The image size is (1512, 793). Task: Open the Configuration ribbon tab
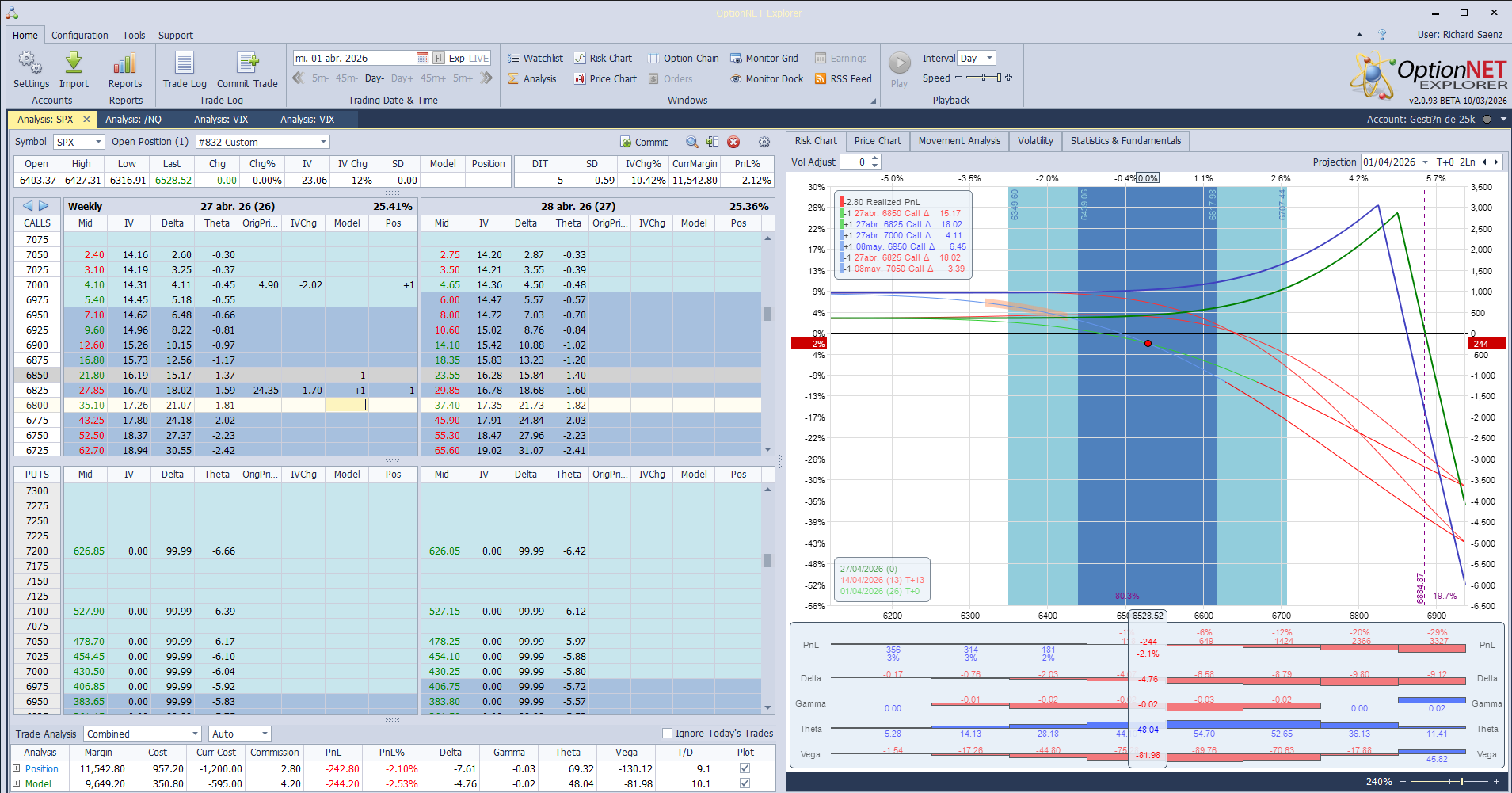(x=80, y=35)
